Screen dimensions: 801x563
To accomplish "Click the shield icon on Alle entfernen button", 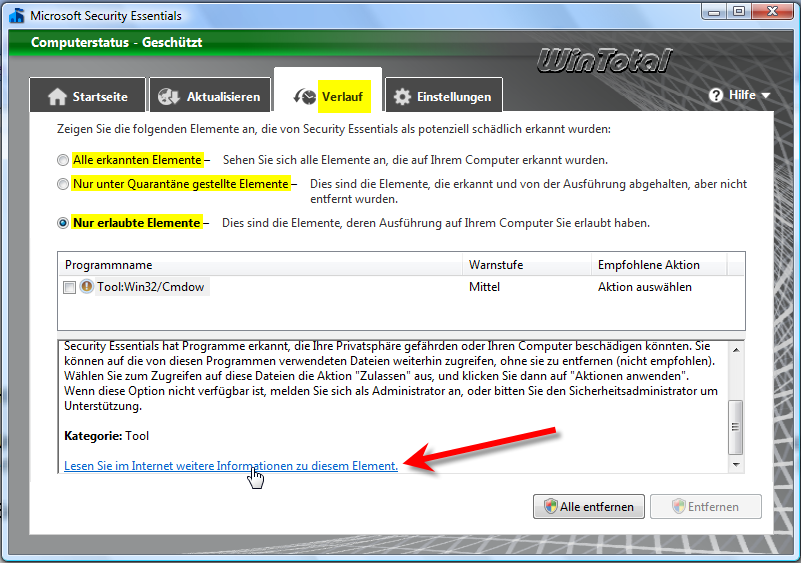I will coord(550,506).
